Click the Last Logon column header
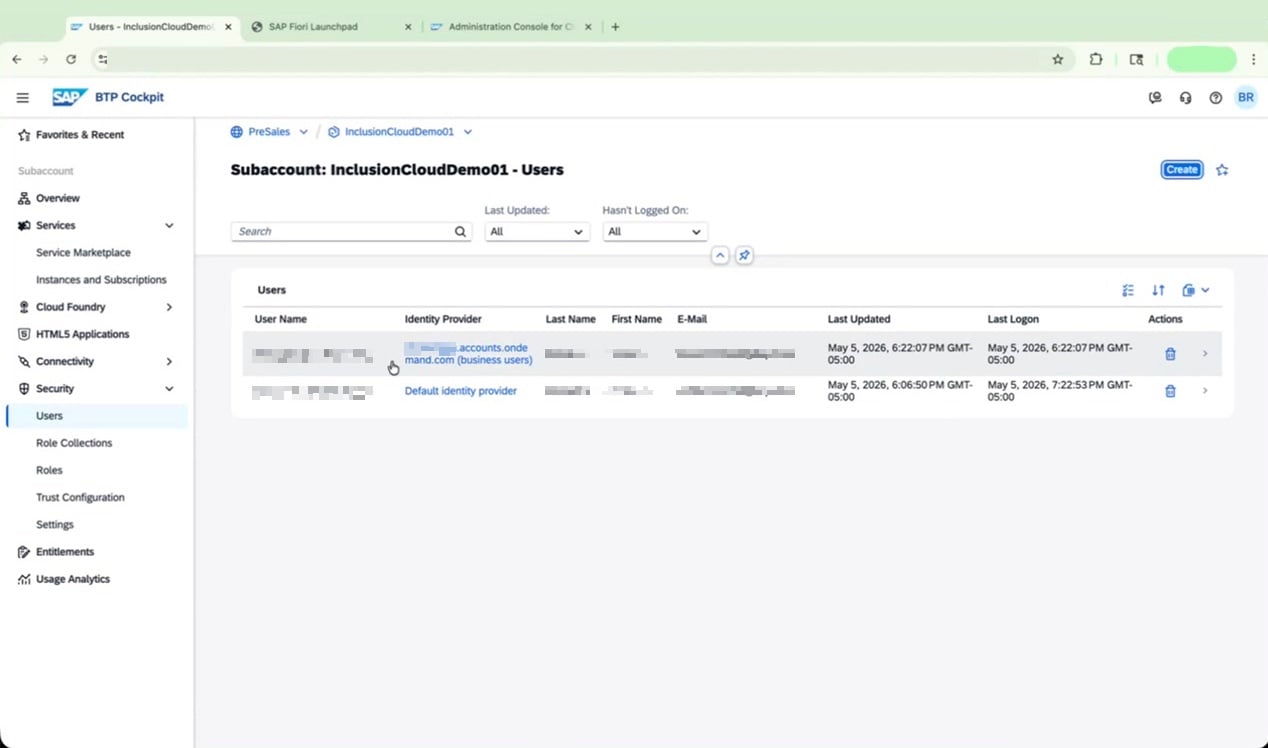The height and width of the screenshot is (748, 1268). pos(1013,319)
